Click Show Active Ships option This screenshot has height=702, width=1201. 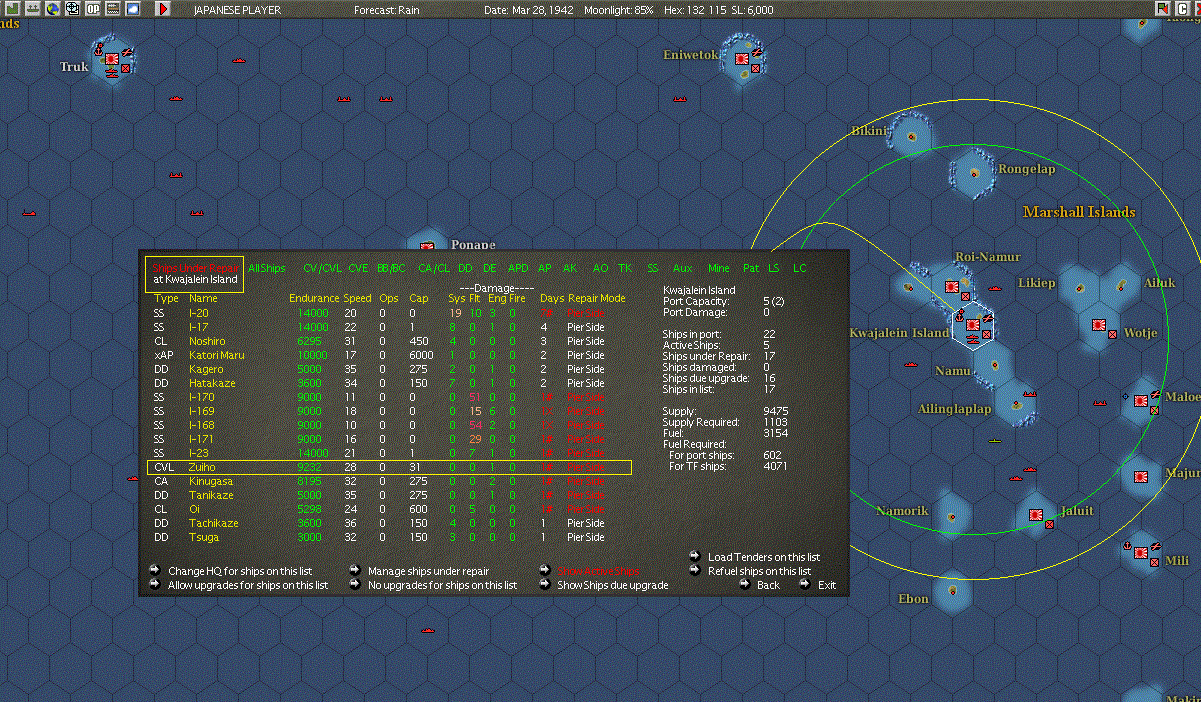pyautogui.click(x=598, y=571)
